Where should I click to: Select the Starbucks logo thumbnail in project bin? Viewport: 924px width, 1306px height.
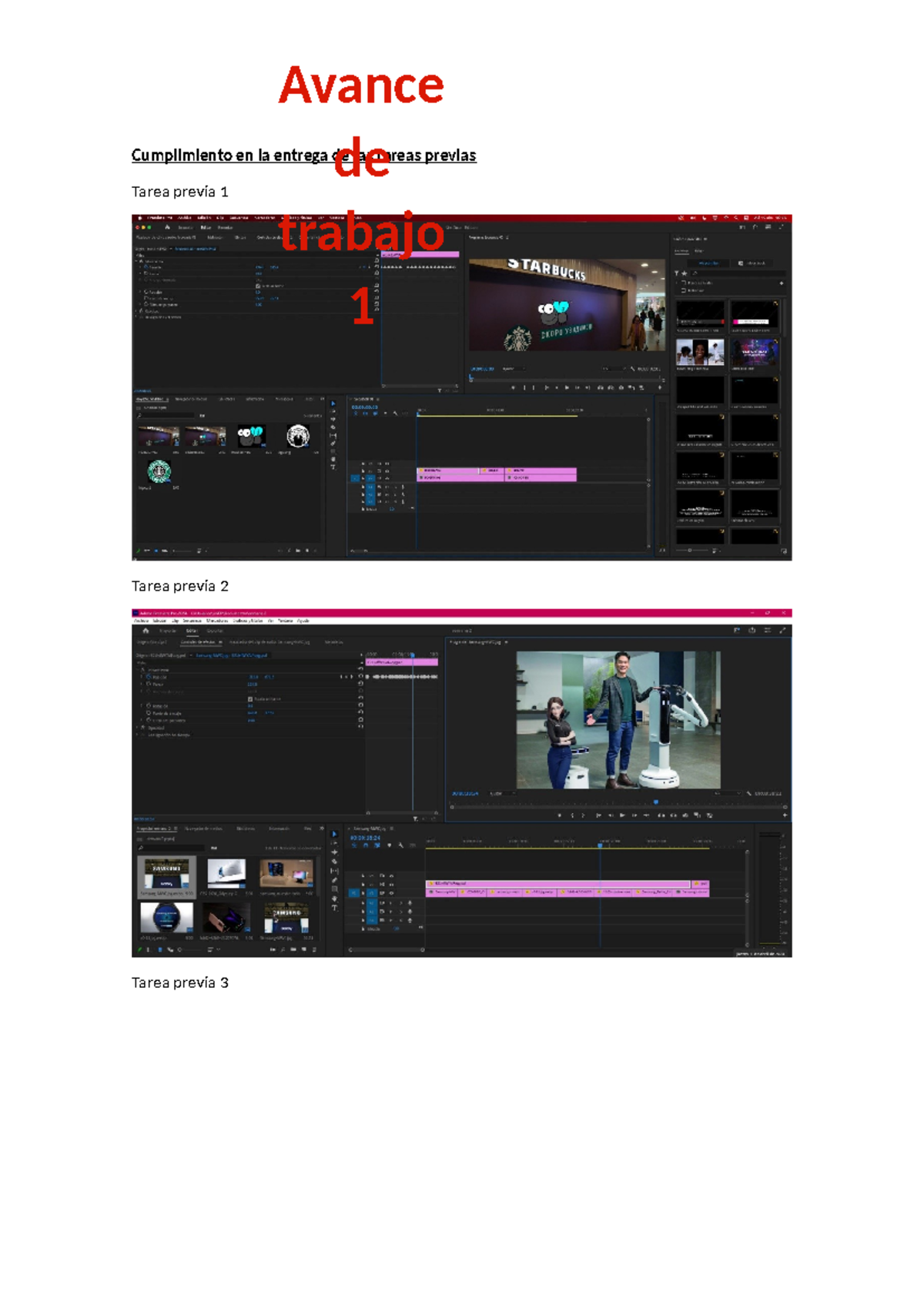(159, 470)
